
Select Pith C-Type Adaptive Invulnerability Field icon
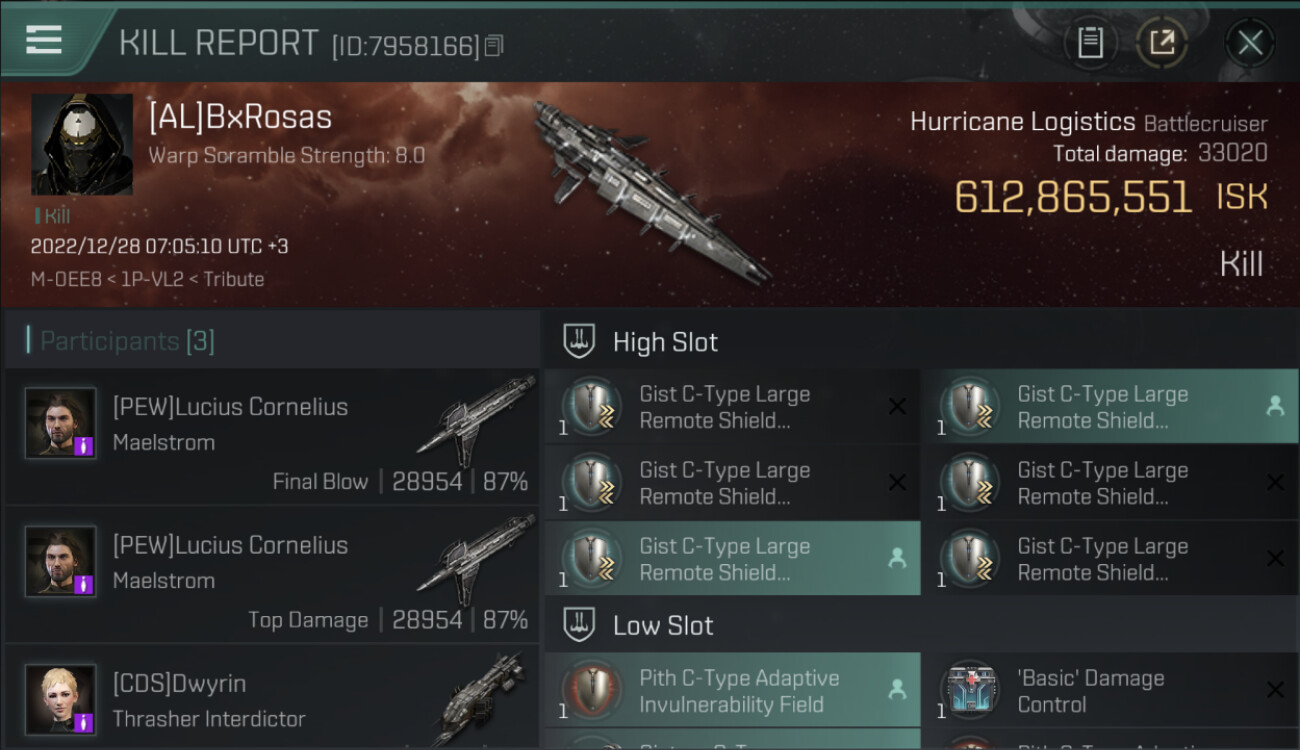point(592,691)
